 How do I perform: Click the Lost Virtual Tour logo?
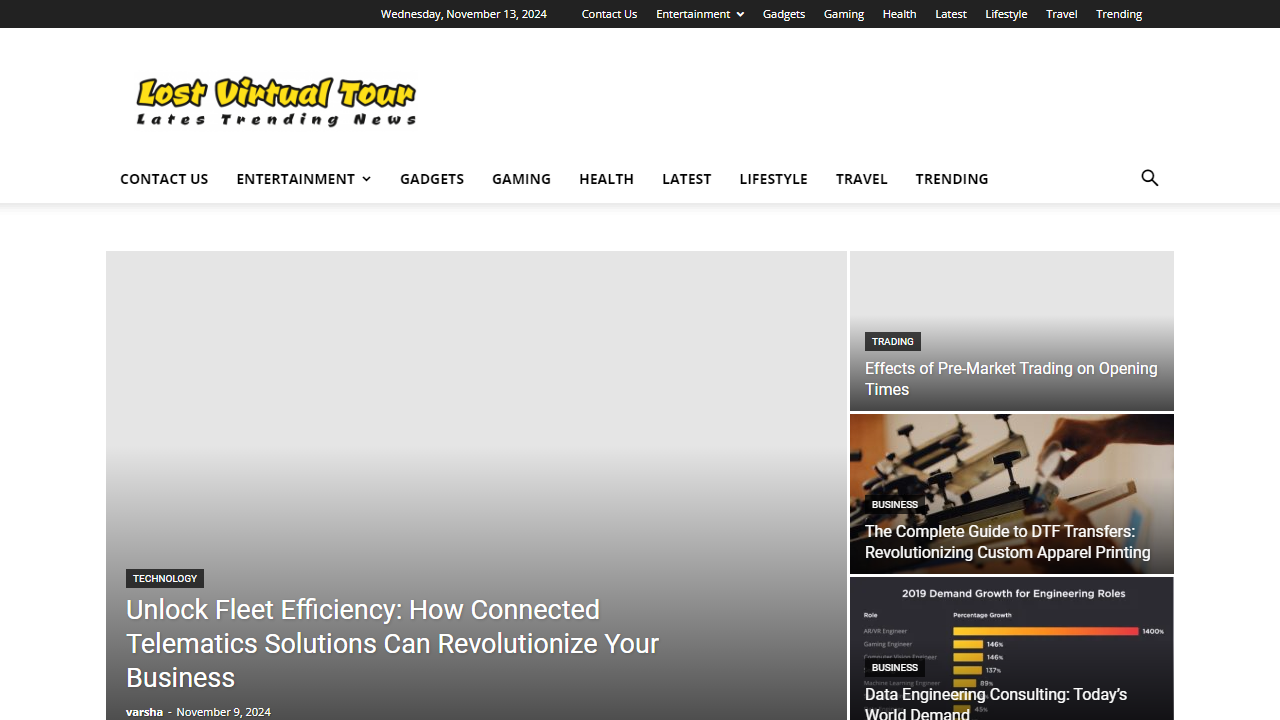[x=276, y=101]
